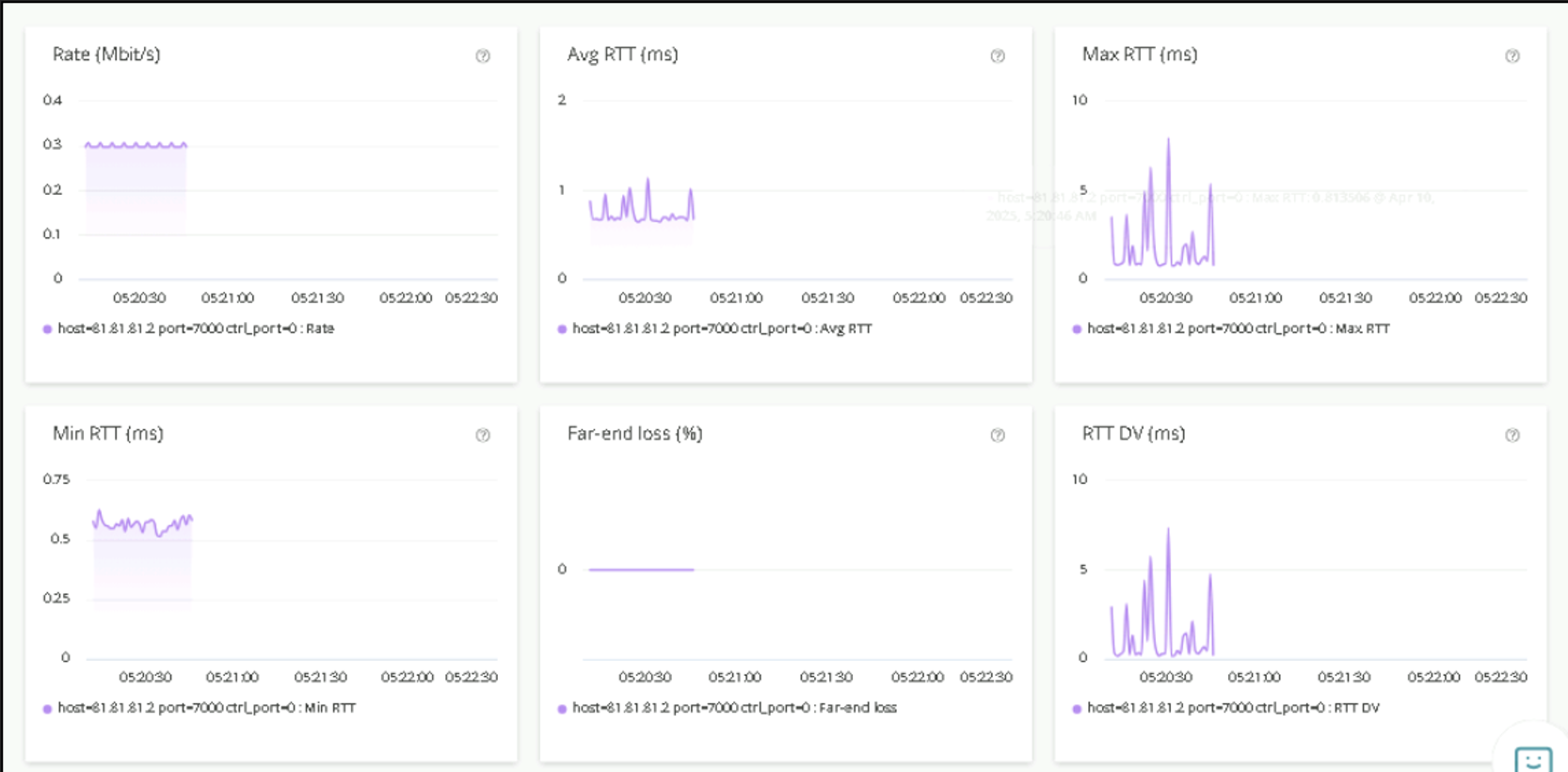
Task: Click the Avg RTT help icon
Action: [998, 56]
